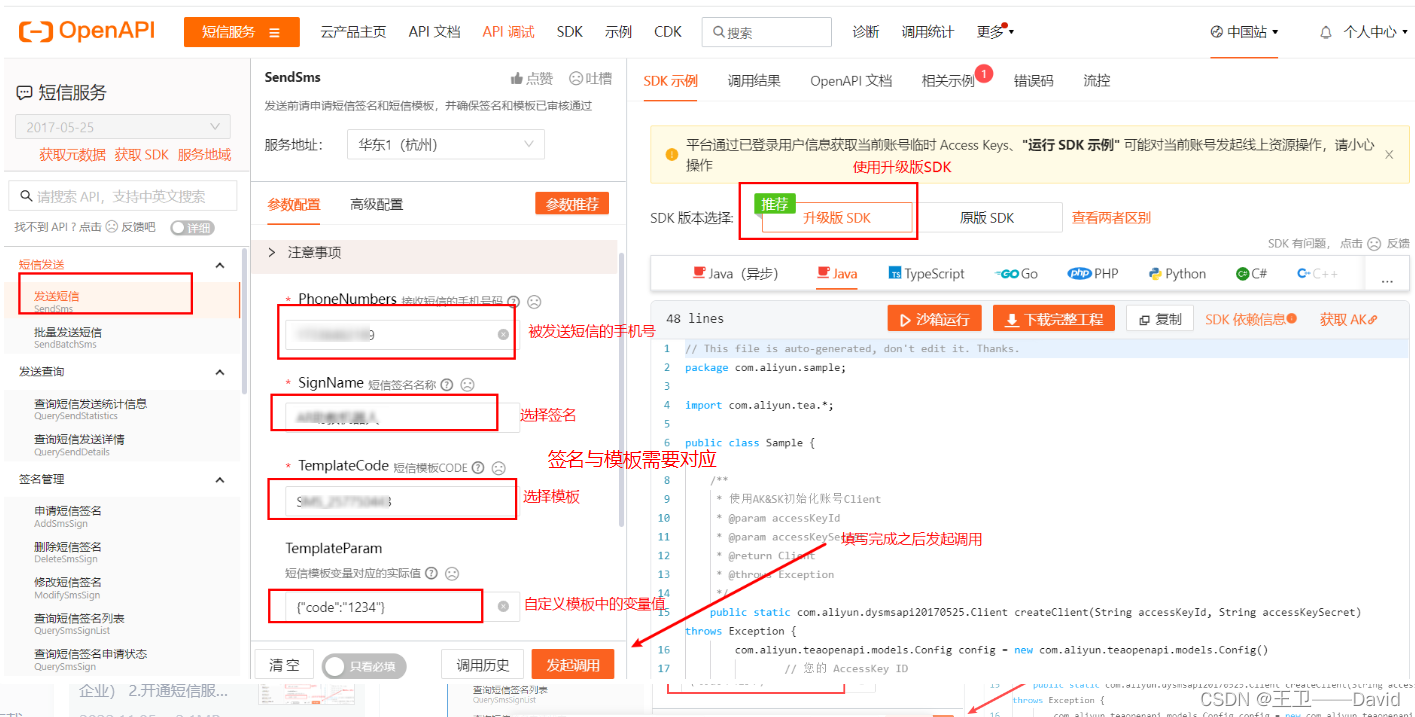Screen dimensions: 1415x717
Task: Switch to the SDK 示例 tab
Action: click(x=670, y=81)
